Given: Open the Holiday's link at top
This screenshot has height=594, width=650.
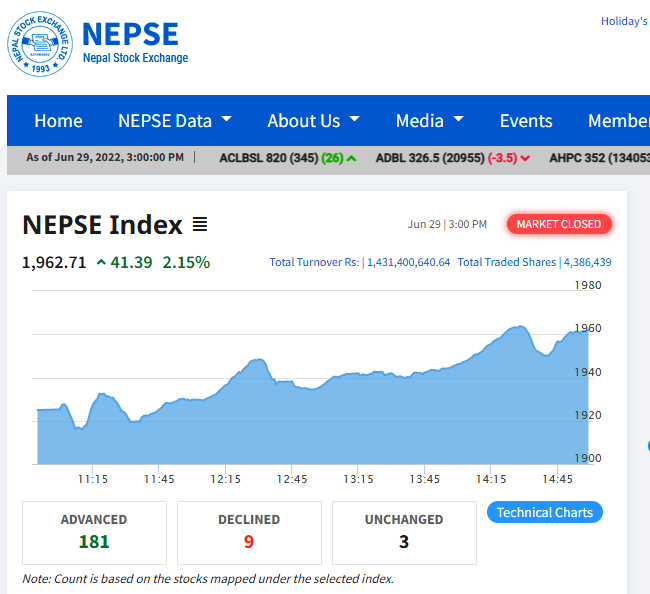Looking at the screenshot, I should (624, 21).
